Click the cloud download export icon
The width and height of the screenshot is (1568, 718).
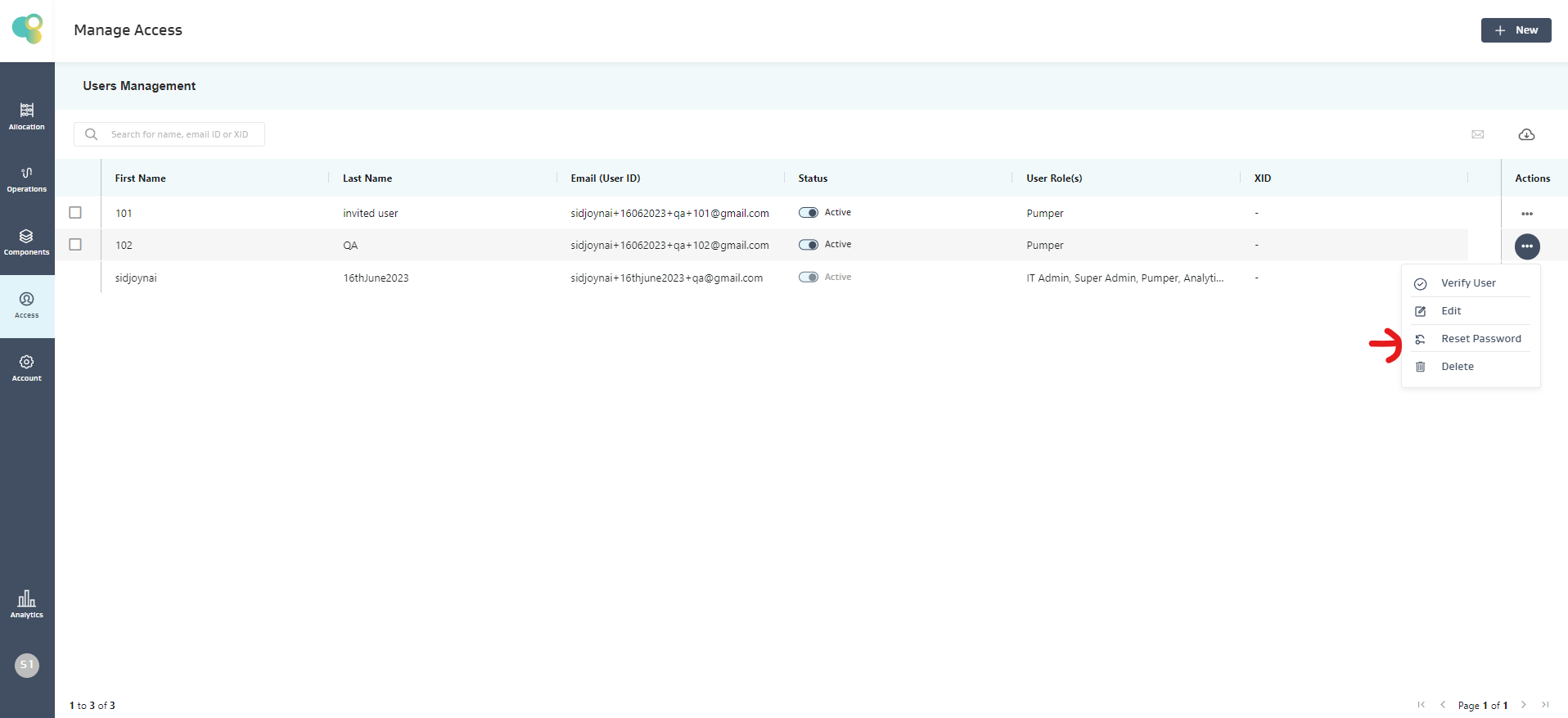click(x=1526, y=134)
